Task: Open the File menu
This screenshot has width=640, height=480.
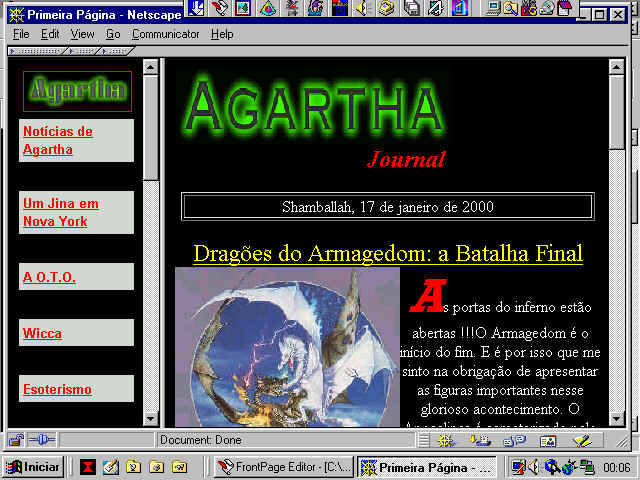Action: (x=21, y=34)
